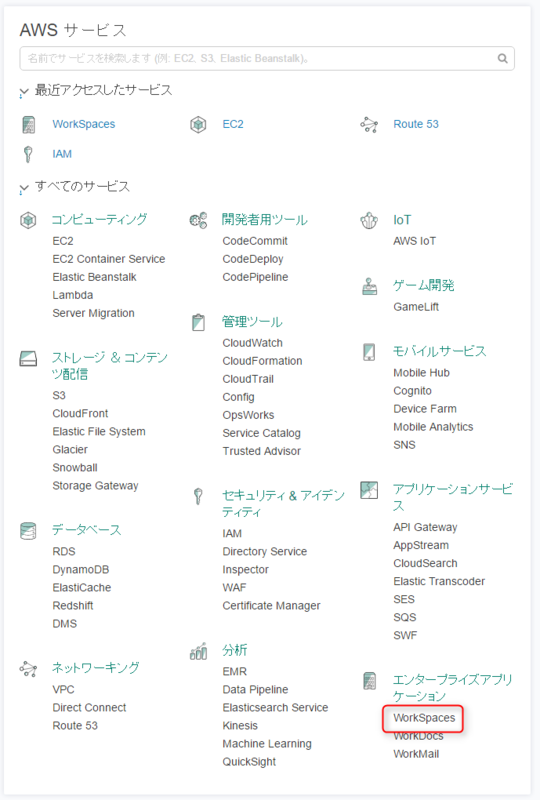Open Route 53 from recent services
This screenshot has width=540, height=800.
416,124
